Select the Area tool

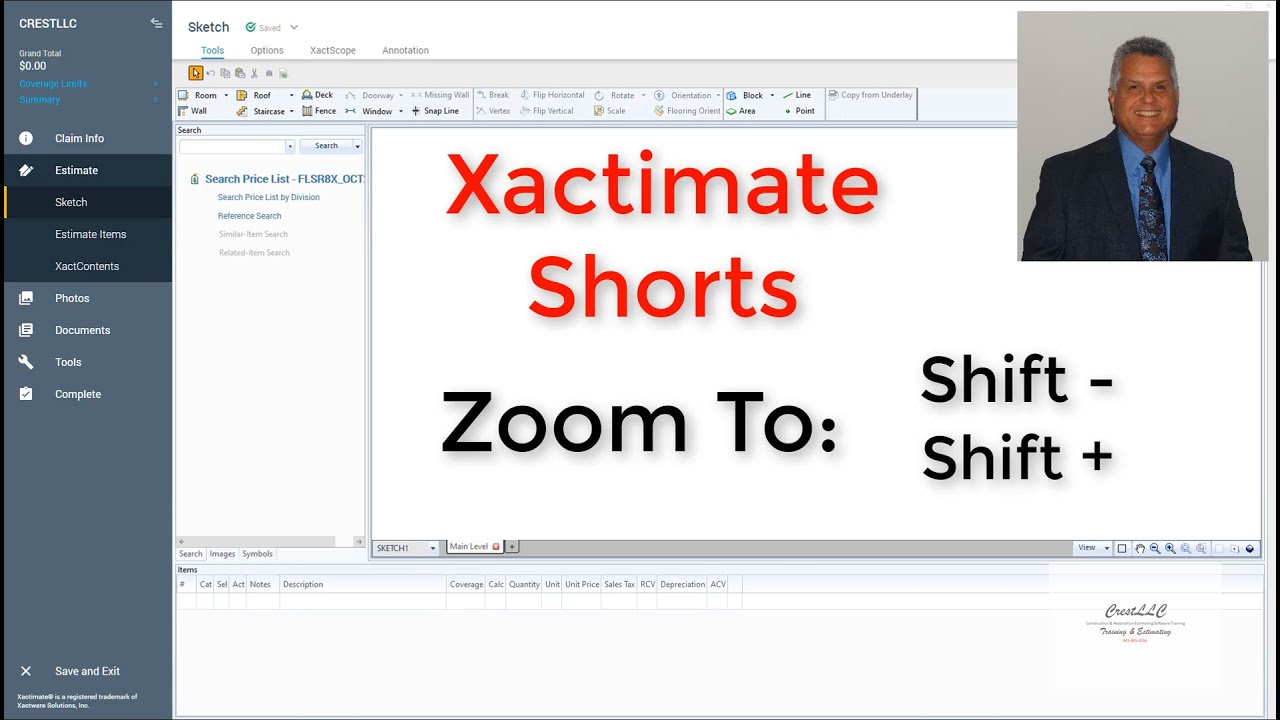(x=741, y=111)
